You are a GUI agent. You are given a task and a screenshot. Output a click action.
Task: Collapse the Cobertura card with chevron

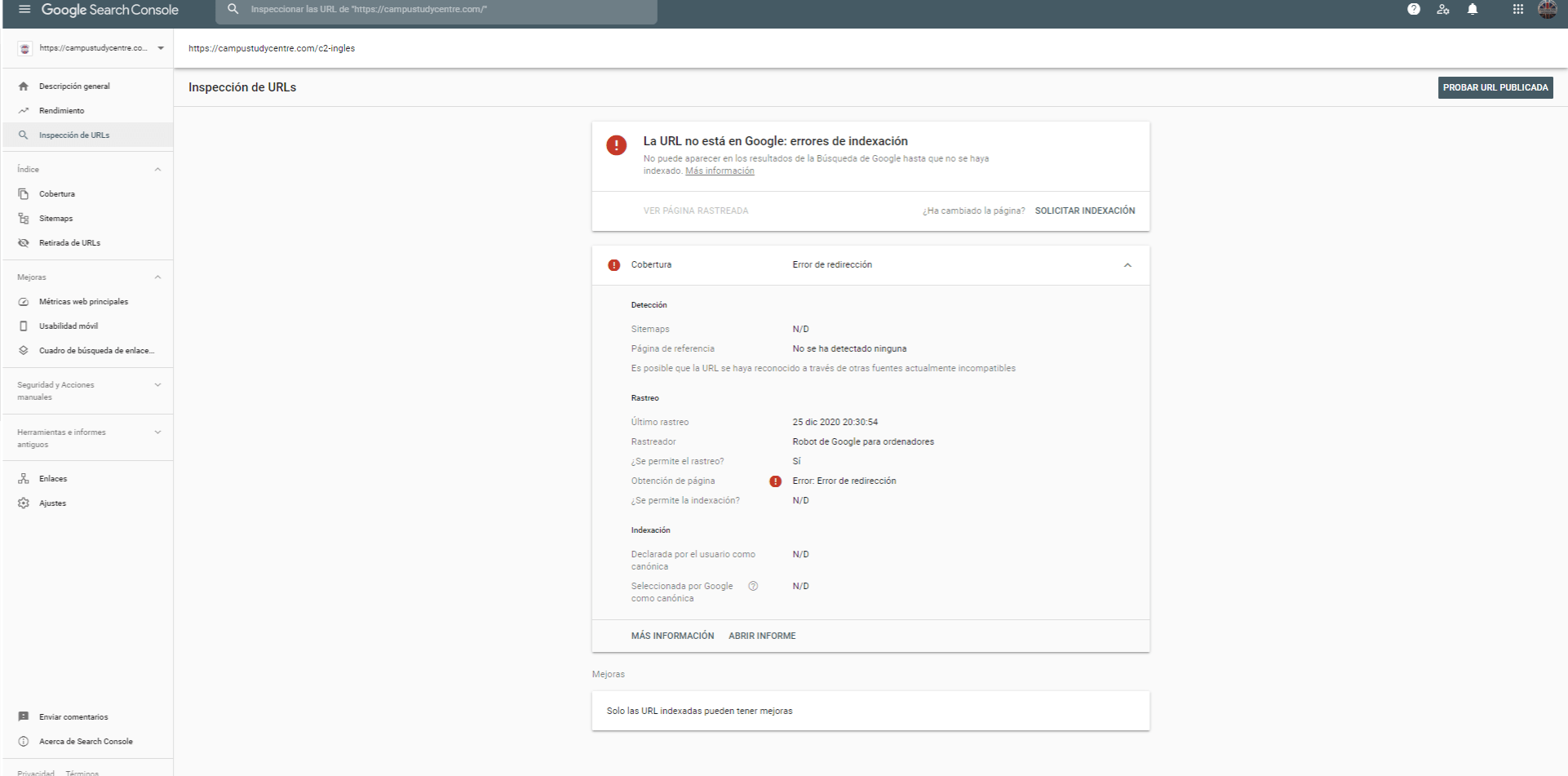1127,265
